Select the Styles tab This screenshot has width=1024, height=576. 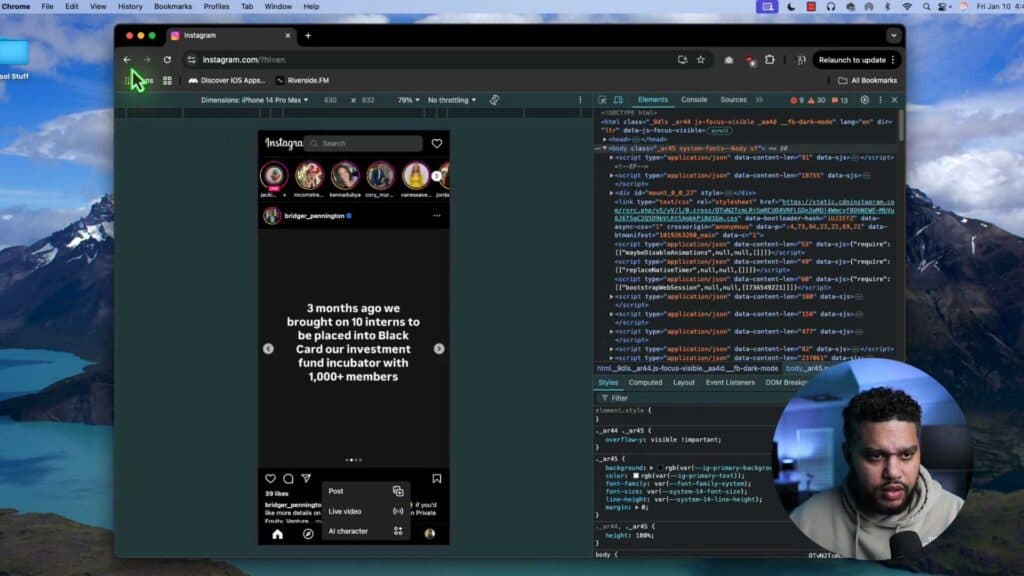(608, 383)
